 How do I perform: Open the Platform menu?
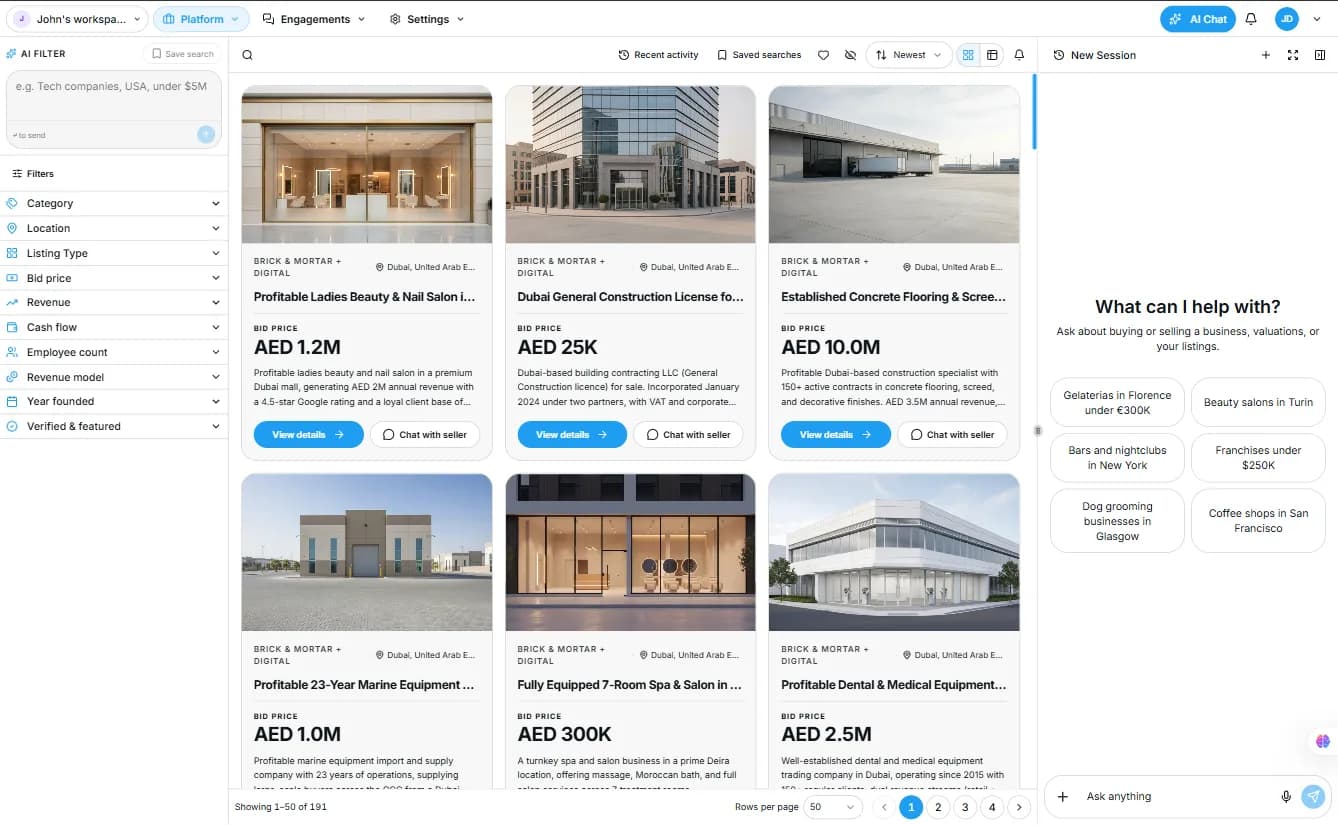[x=201, y=19]
